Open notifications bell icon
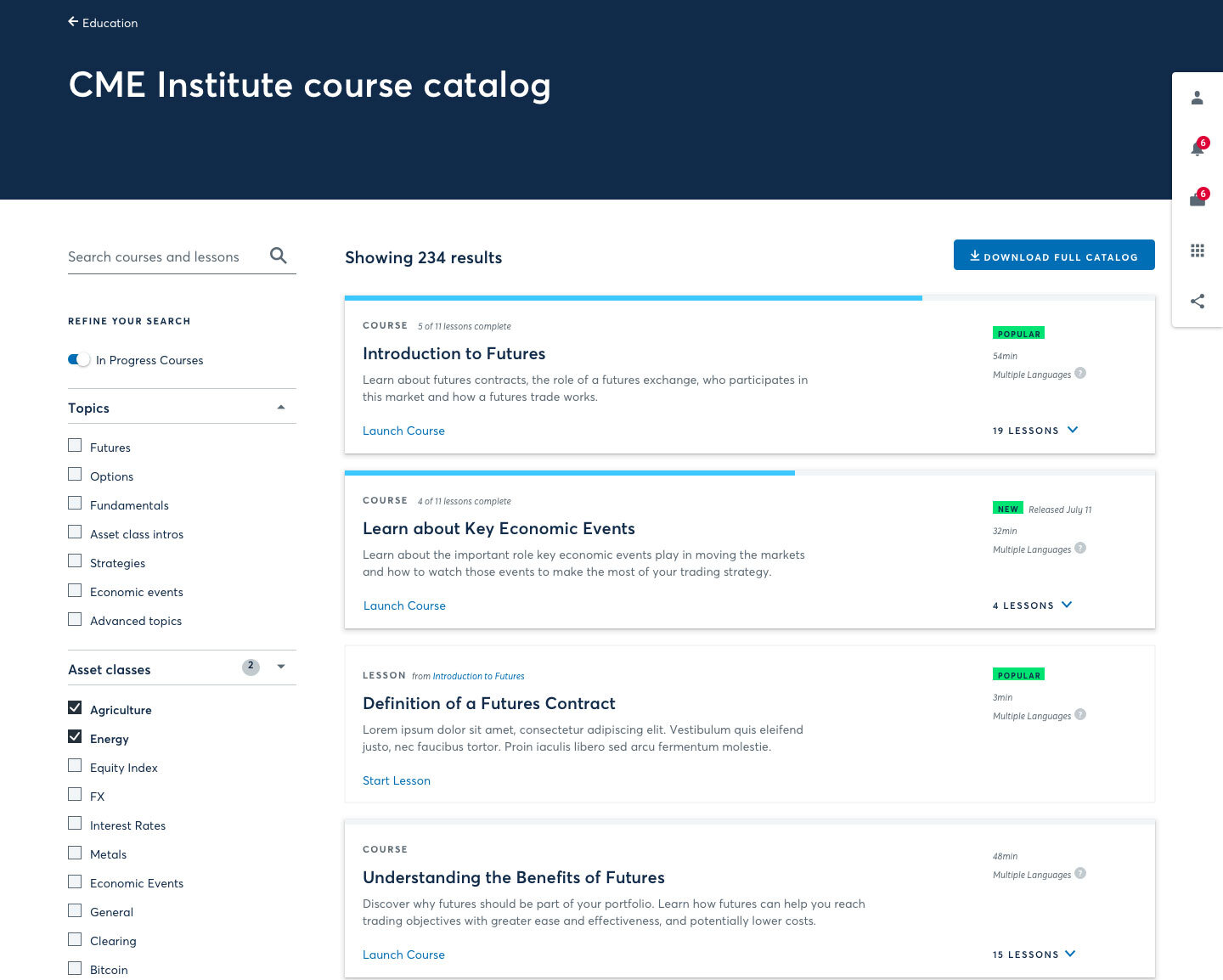This screenshot has height=980, width=1223. coord(1198,149)
